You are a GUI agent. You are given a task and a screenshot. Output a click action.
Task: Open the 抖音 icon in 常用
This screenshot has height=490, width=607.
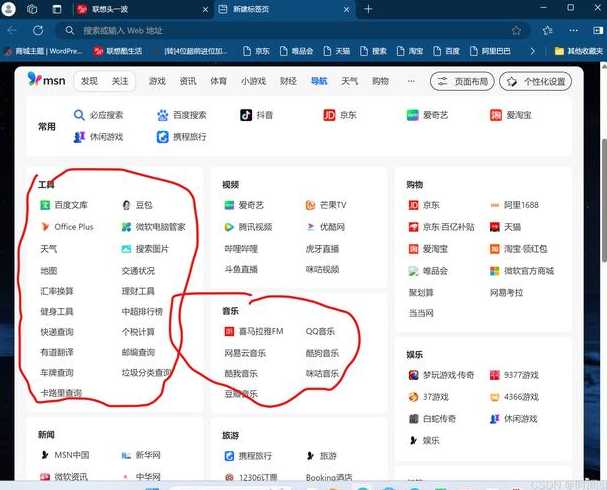[x=246, y=115]
